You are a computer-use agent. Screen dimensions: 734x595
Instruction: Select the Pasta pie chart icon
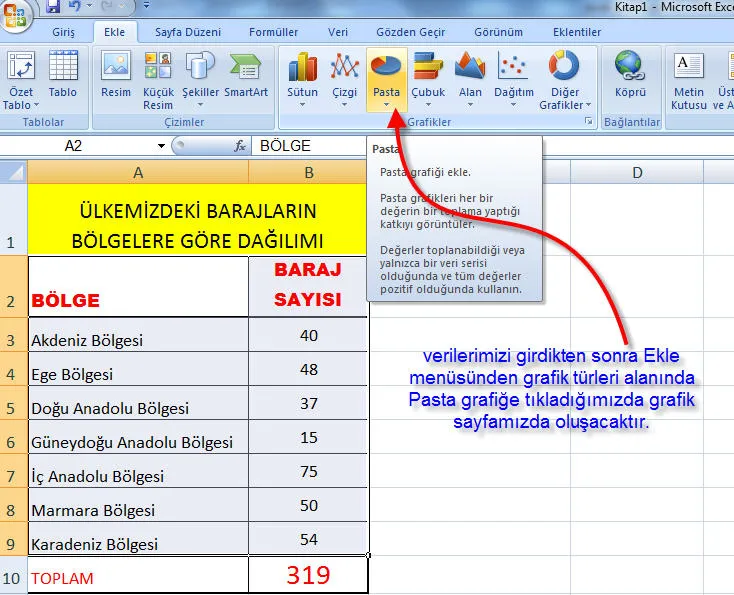click(386, 68)
